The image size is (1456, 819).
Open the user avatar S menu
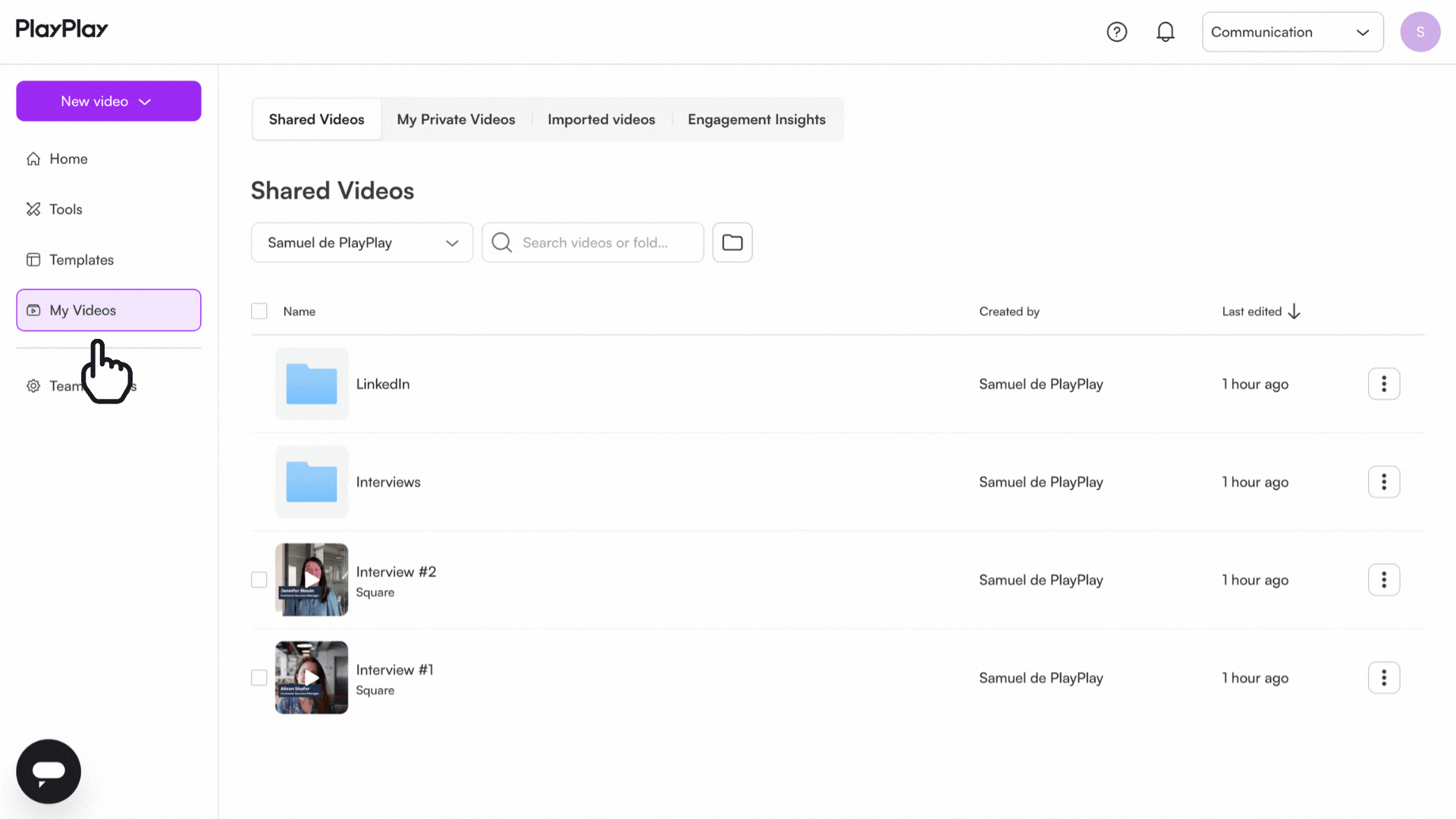[x=1420, y=32]
